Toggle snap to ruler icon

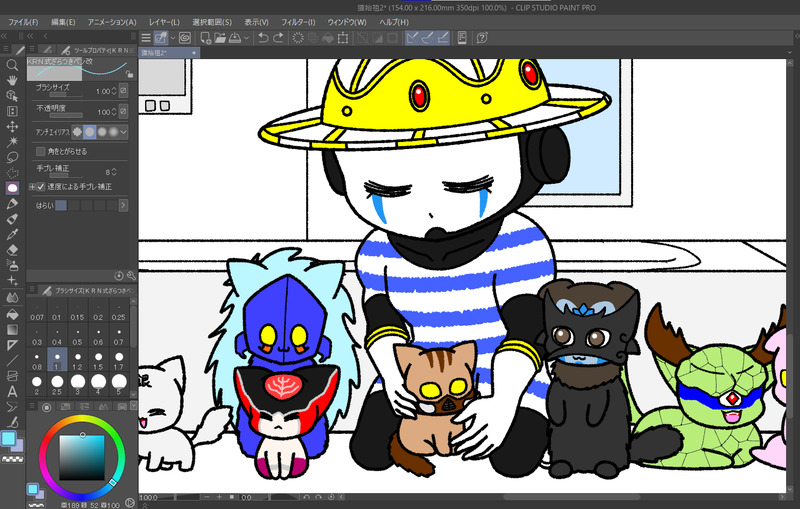412,38
